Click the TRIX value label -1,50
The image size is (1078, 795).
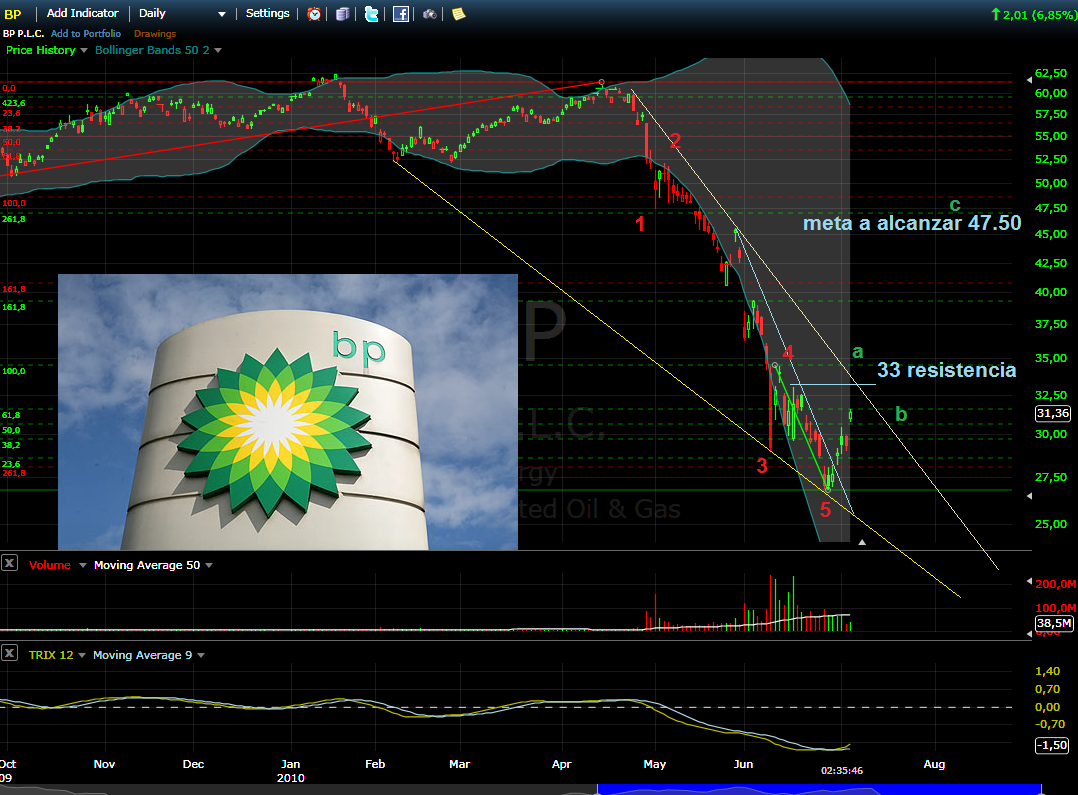[x=1052, y=745]
